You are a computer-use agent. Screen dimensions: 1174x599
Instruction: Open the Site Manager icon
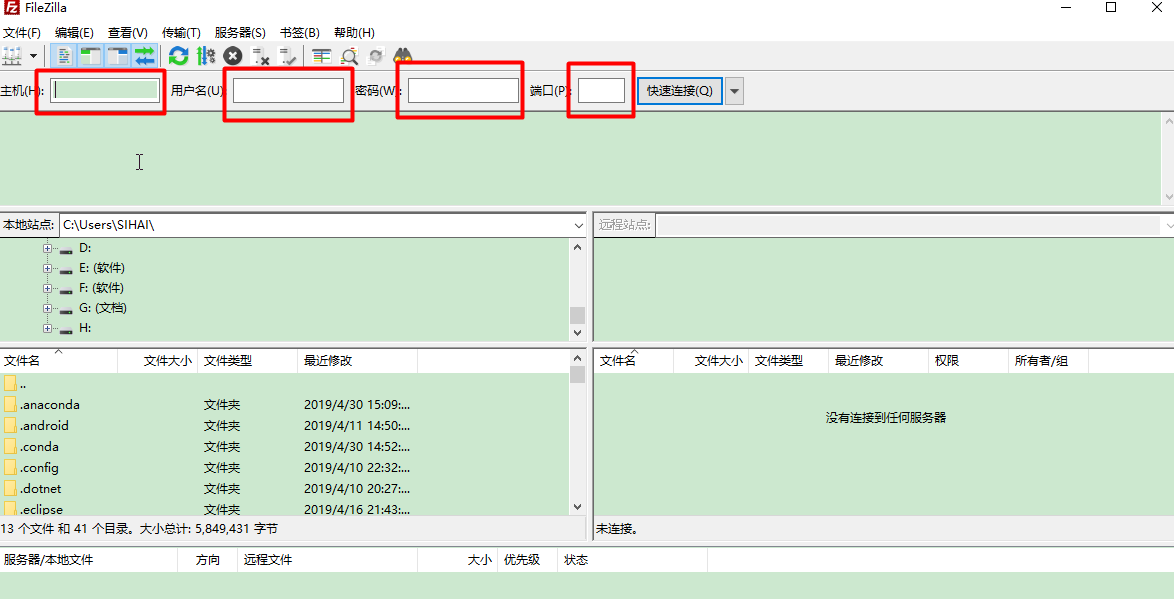pos(12,55)
